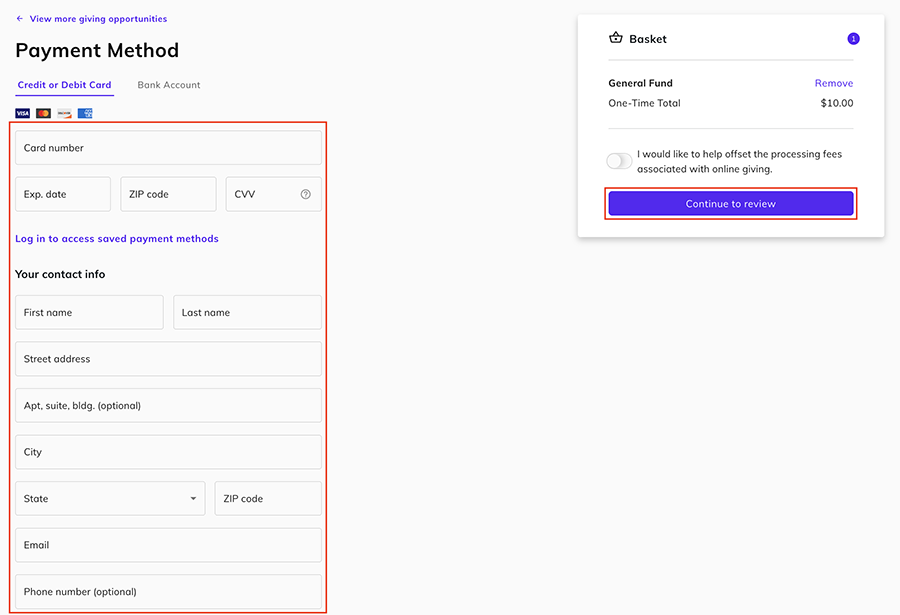The image size is (900, 615).
Task: Open Log in to access saved payment methods
Action: pyautogui.click(x=117, y=239)
